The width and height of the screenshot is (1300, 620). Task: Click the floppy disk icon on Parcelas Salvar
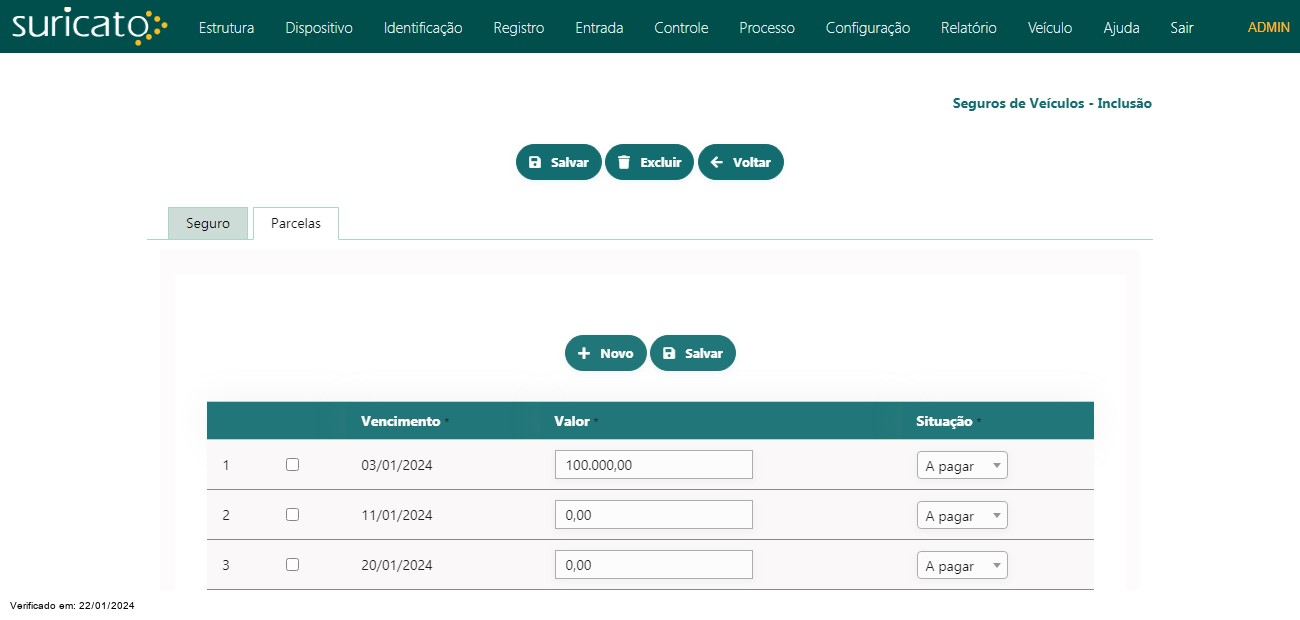[669, 353]
